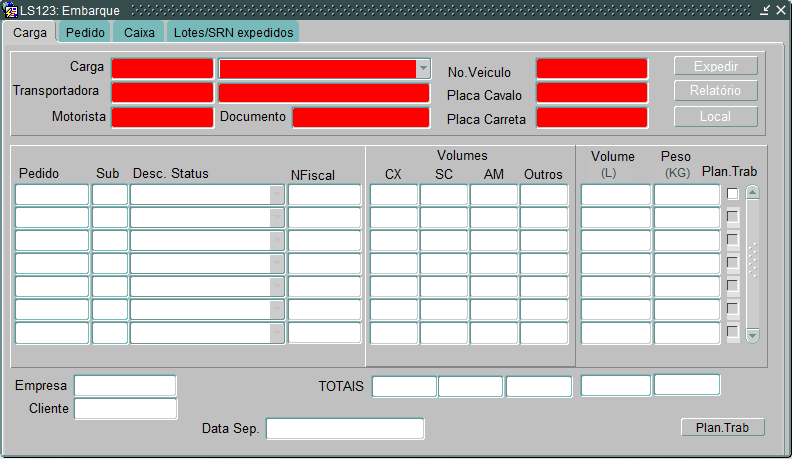Click the Documento field
The height and width of the screenshot is (459, 792).
[x=361, y=118]
